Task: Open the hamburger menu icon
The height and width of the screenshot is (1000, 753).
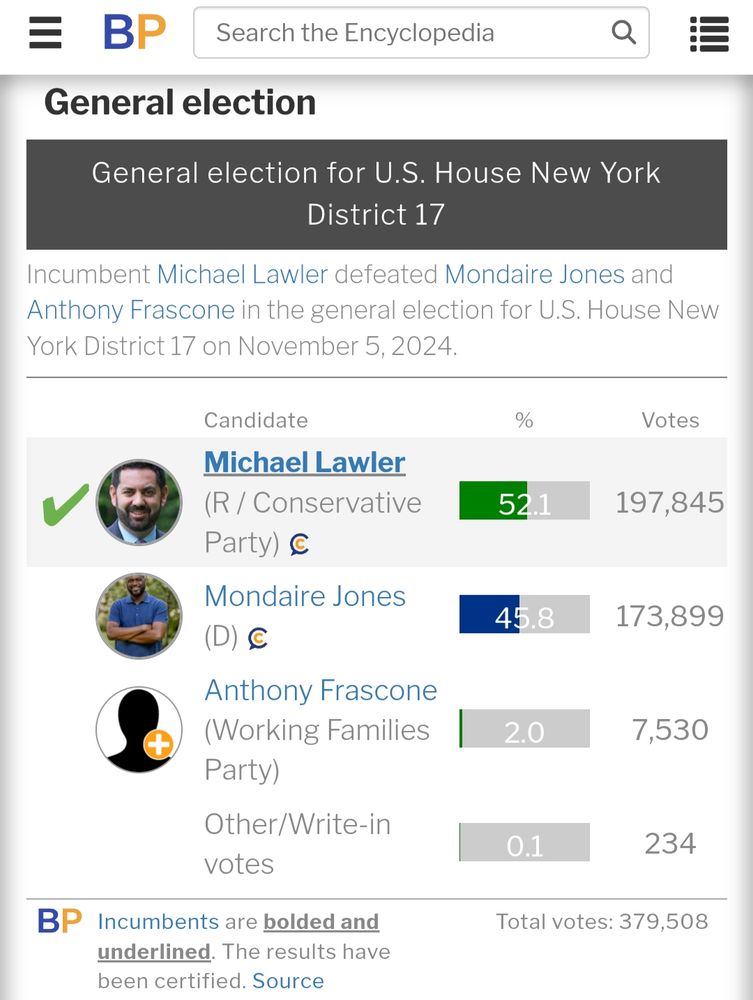Action: coord(45,33)
